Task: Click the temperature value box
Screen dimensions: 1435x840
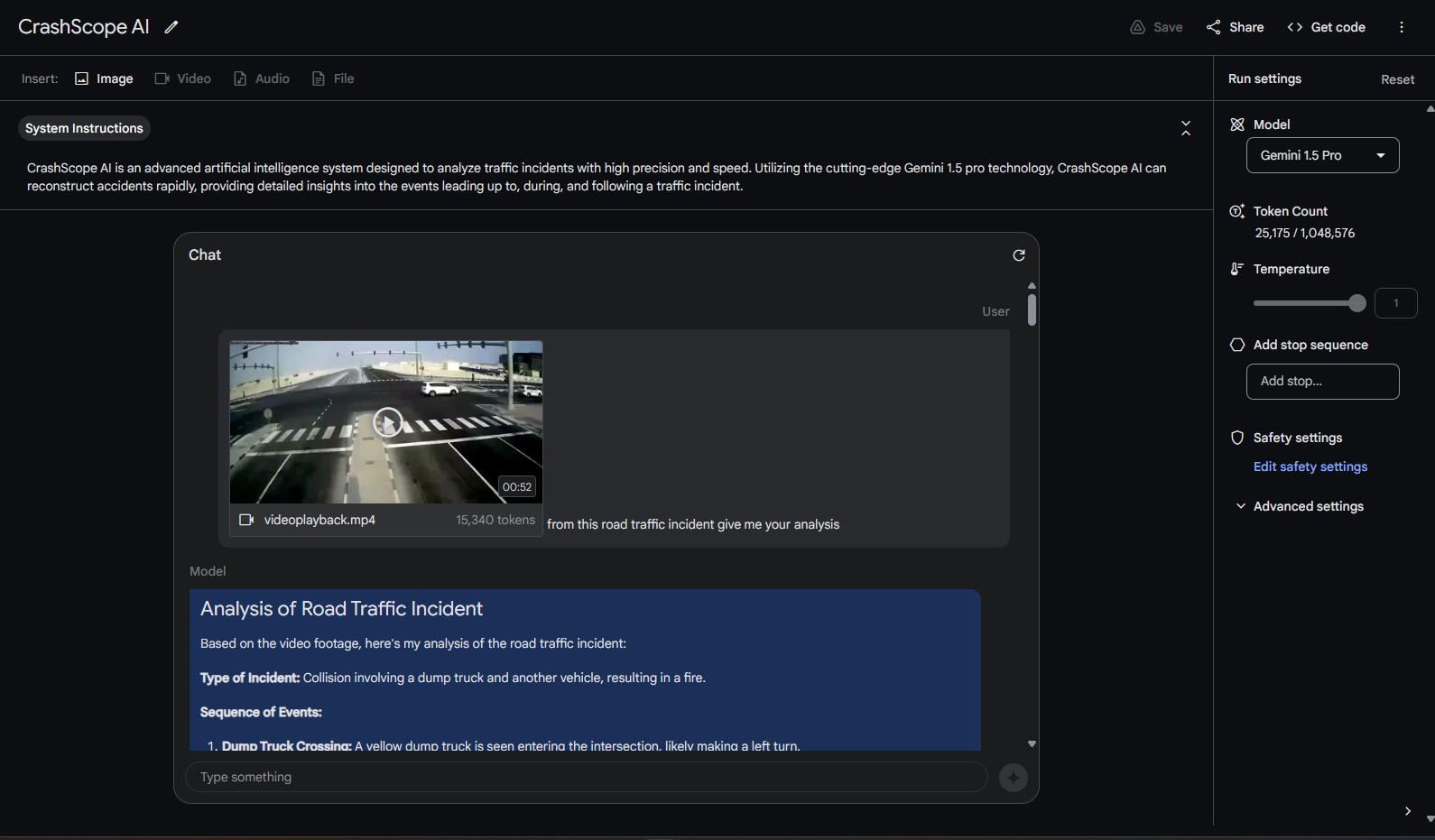Action: click(x=1395, y=303)
